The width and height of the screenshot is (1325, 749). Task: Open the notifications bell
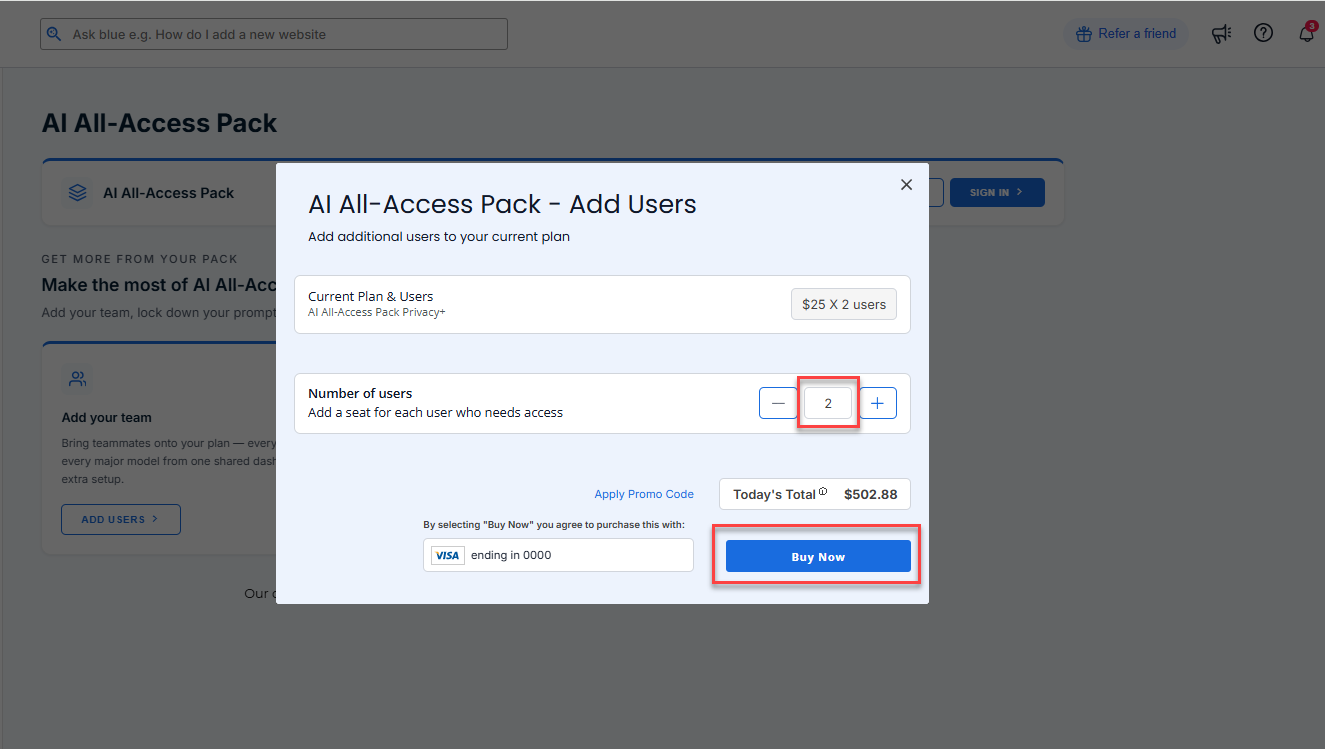click(1307, 34)
